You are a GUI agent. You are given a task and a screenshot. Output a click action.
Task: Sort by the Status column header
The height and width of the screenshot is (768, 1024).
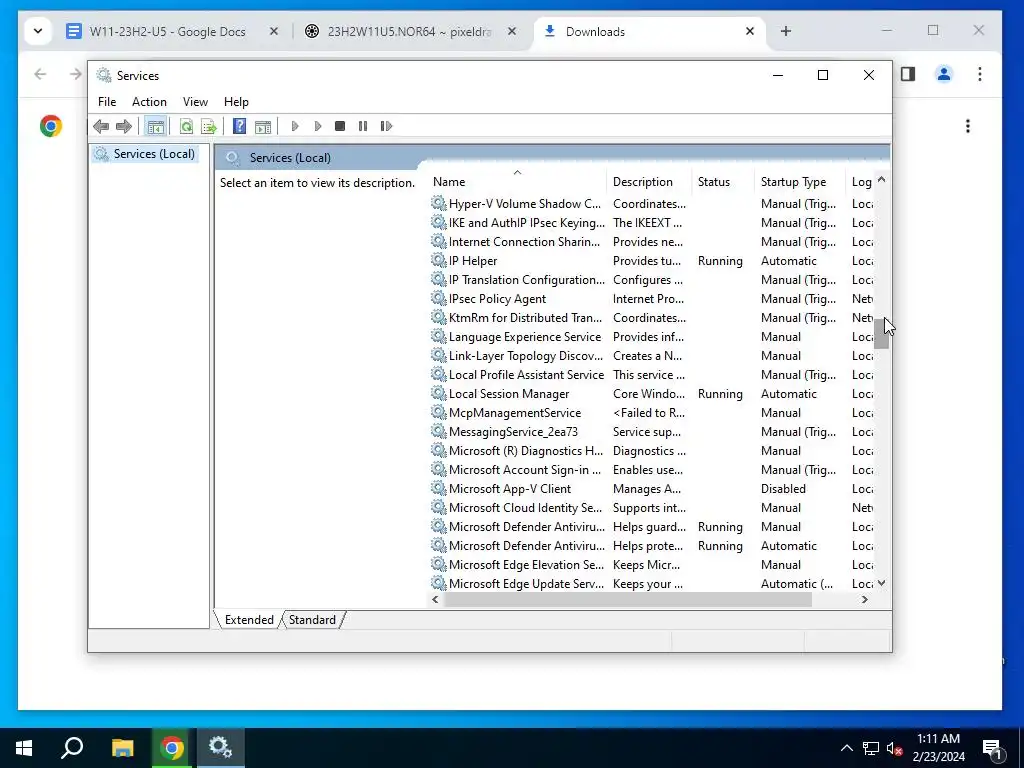point(723,182)
